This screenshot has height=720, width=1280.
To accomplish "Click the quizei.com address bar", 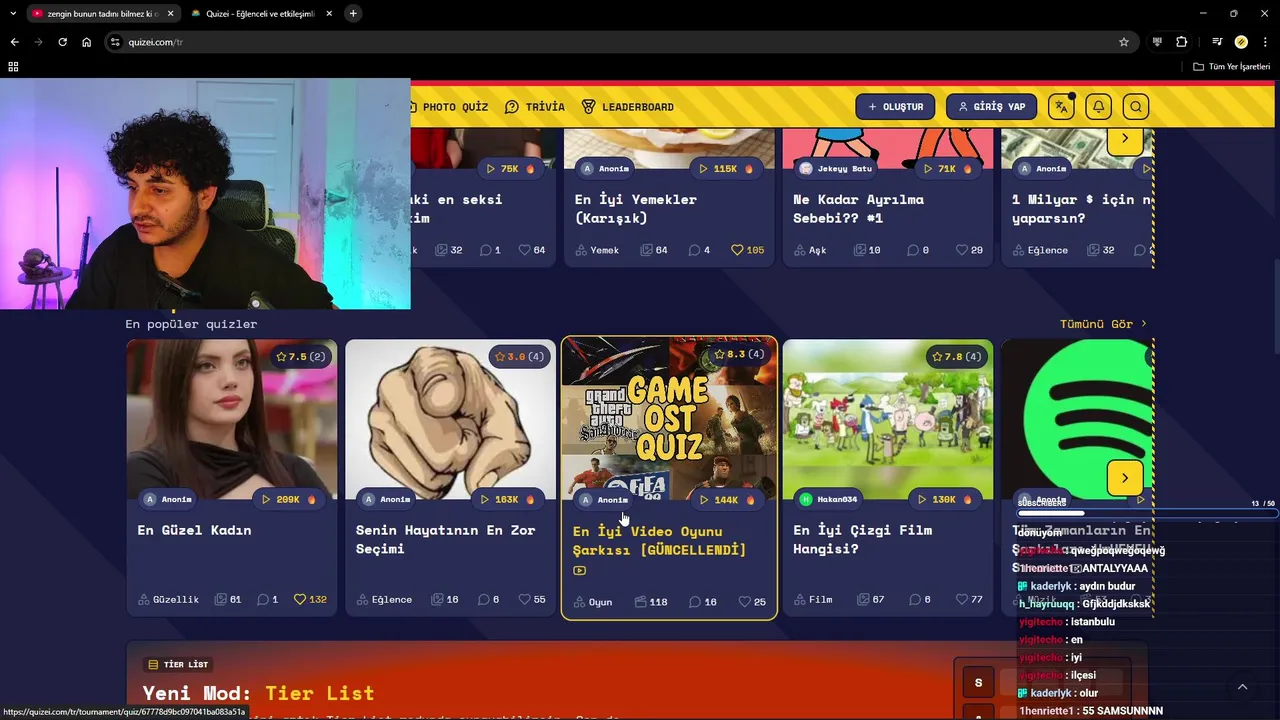I will 620,42.
